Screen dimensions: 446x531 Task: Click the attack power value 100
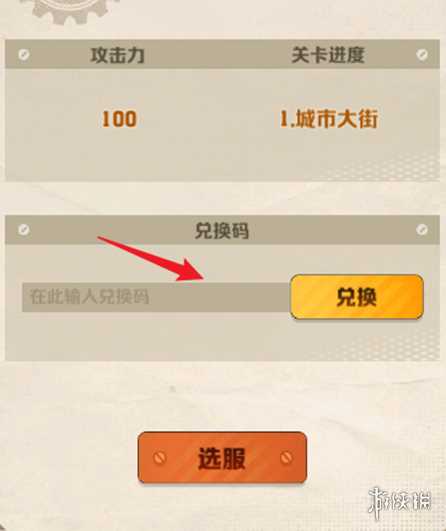coord(119,119)
